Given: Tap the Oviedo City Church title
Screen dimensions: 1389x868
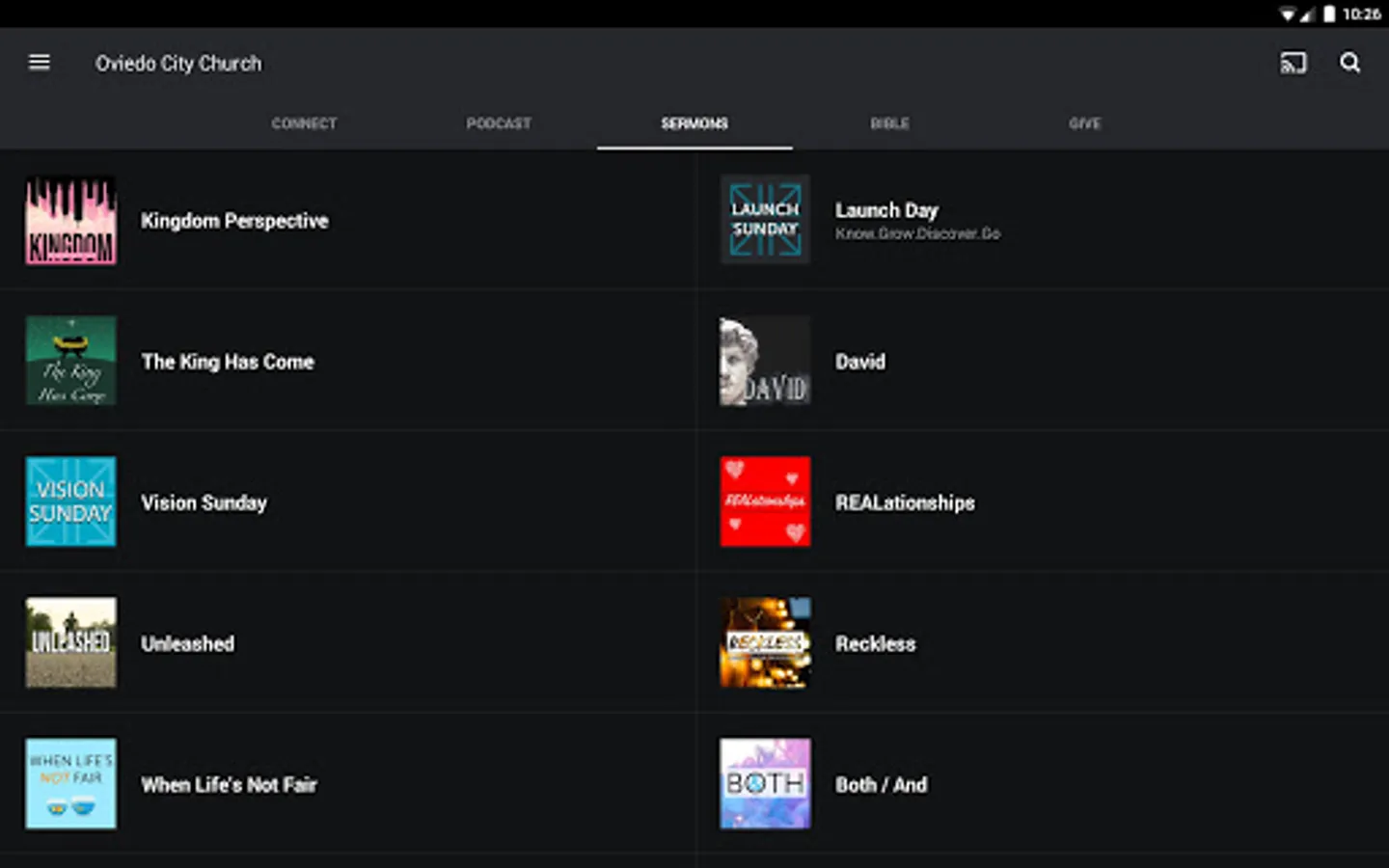Looking at the screenshot, I should pyautogui.click(x=178, y=64).
